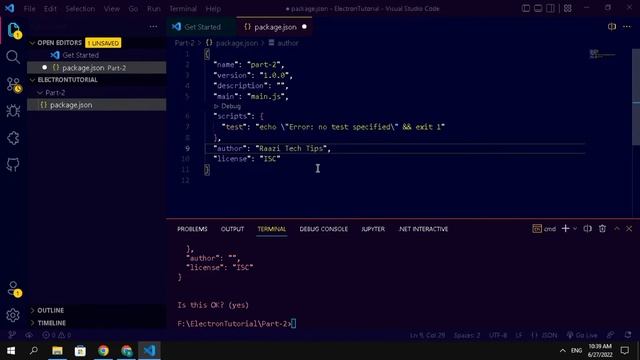Open the Help menu

[x=213, y=9]
